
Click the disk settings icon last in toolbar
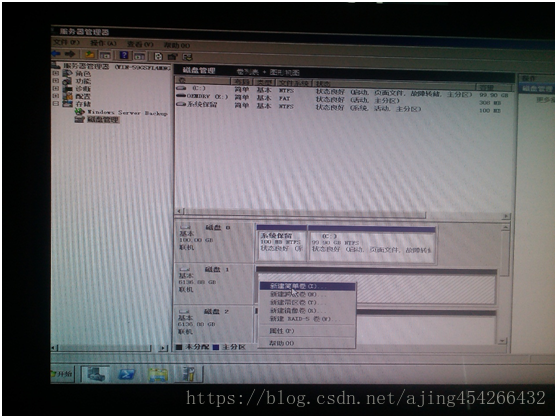pyautogui.click(x=188, y=57)
